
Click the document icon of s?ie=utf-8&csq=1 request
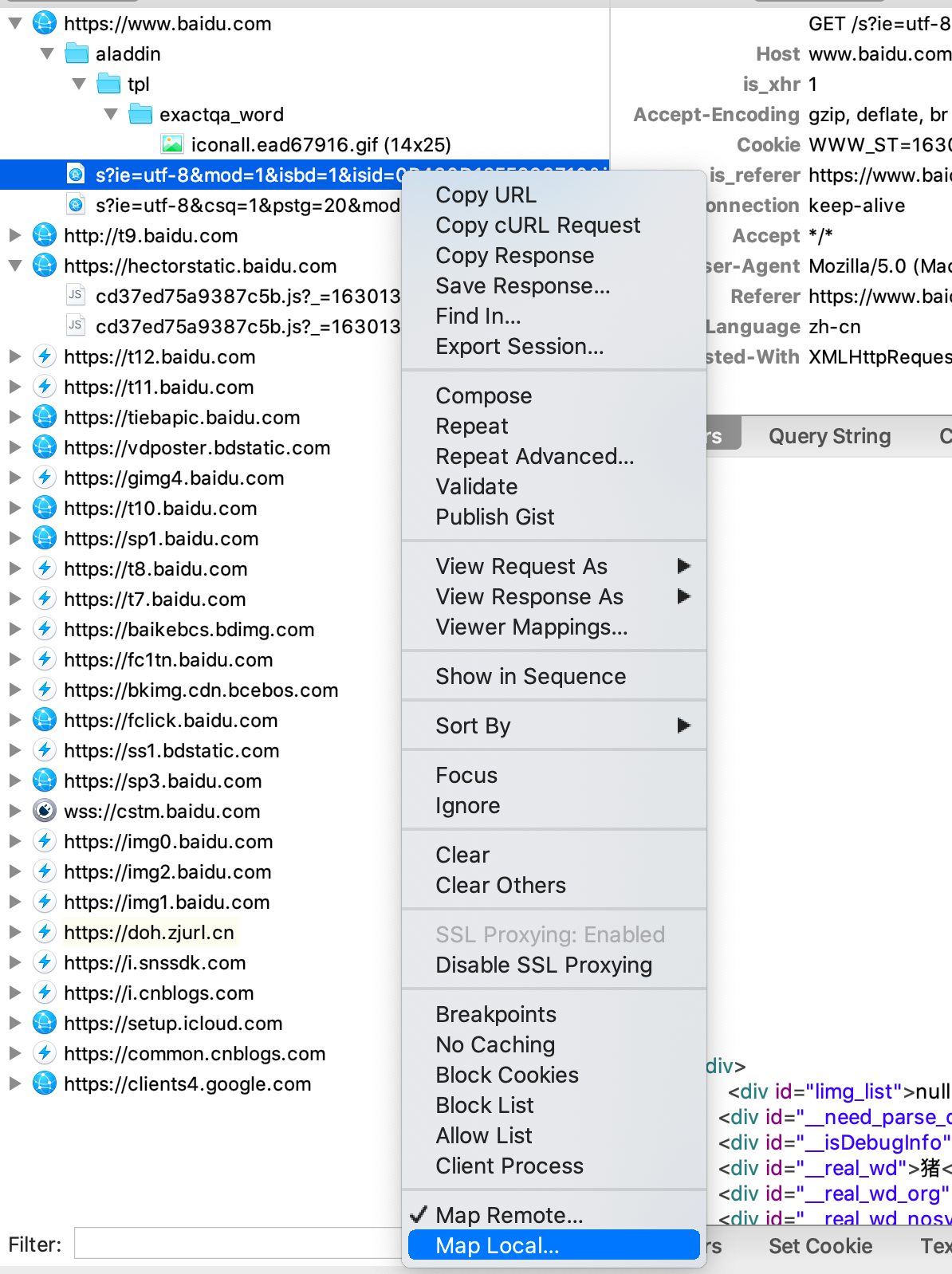coord(76,205)
